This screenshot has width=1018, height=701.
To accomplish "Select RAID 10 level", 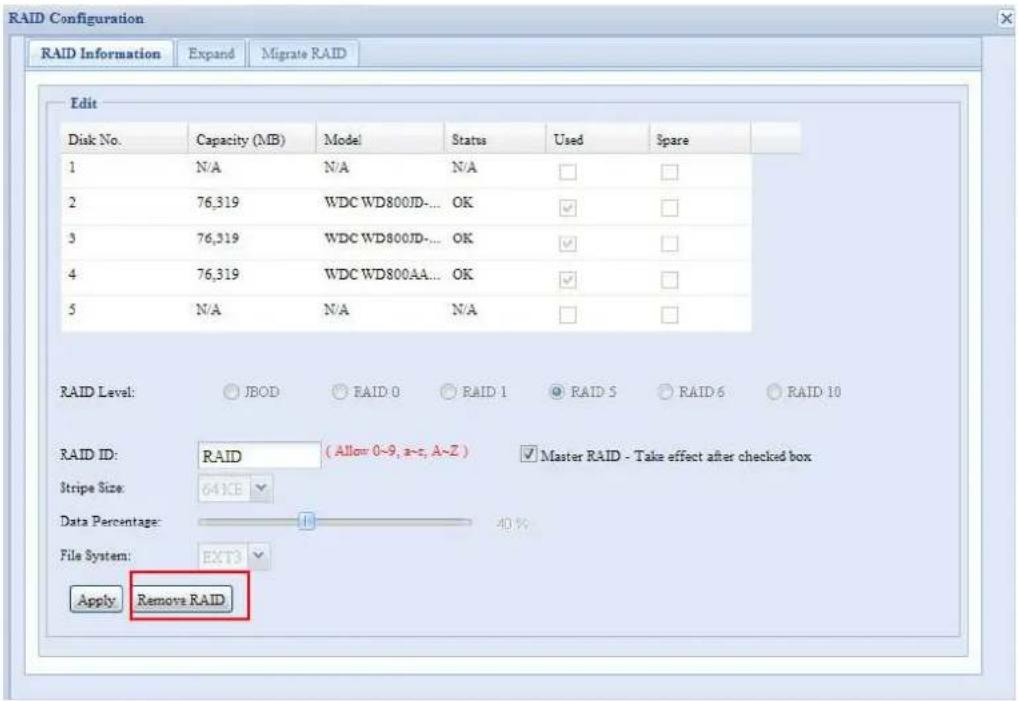I will tap(774, 392).
